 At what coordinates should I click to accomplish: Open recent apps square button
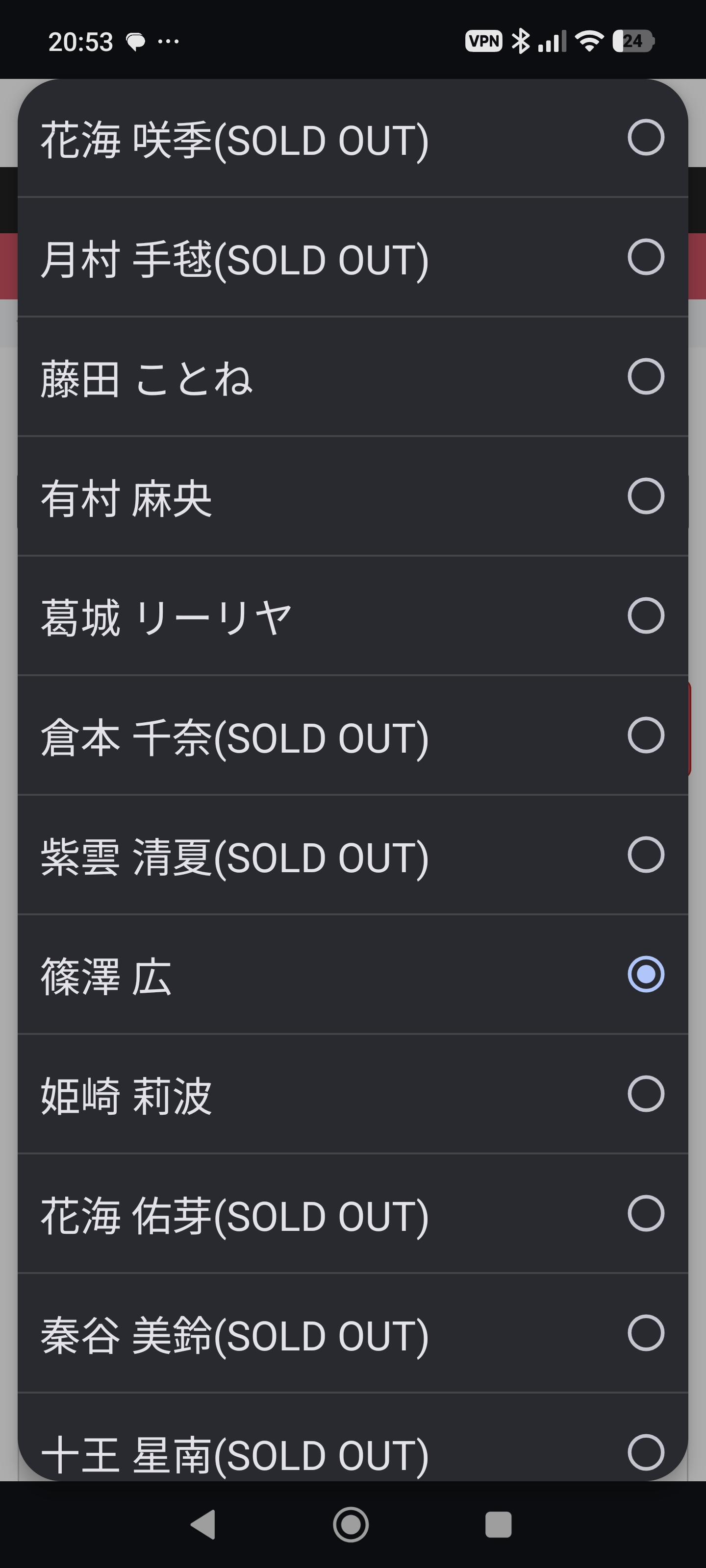tap(498, 1524)
